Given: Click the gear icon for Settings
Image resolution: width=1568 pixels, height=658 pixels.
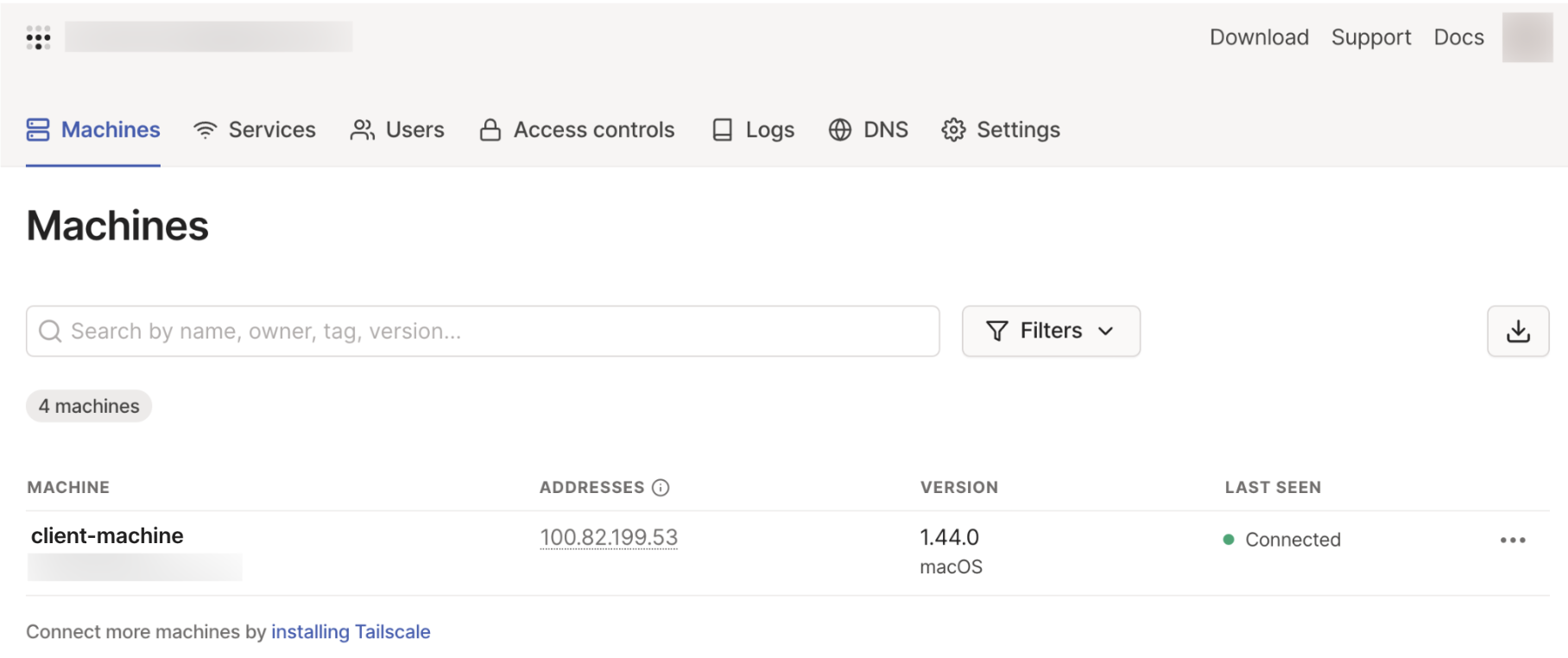Looking at the screenshot, I should (953, 130).
